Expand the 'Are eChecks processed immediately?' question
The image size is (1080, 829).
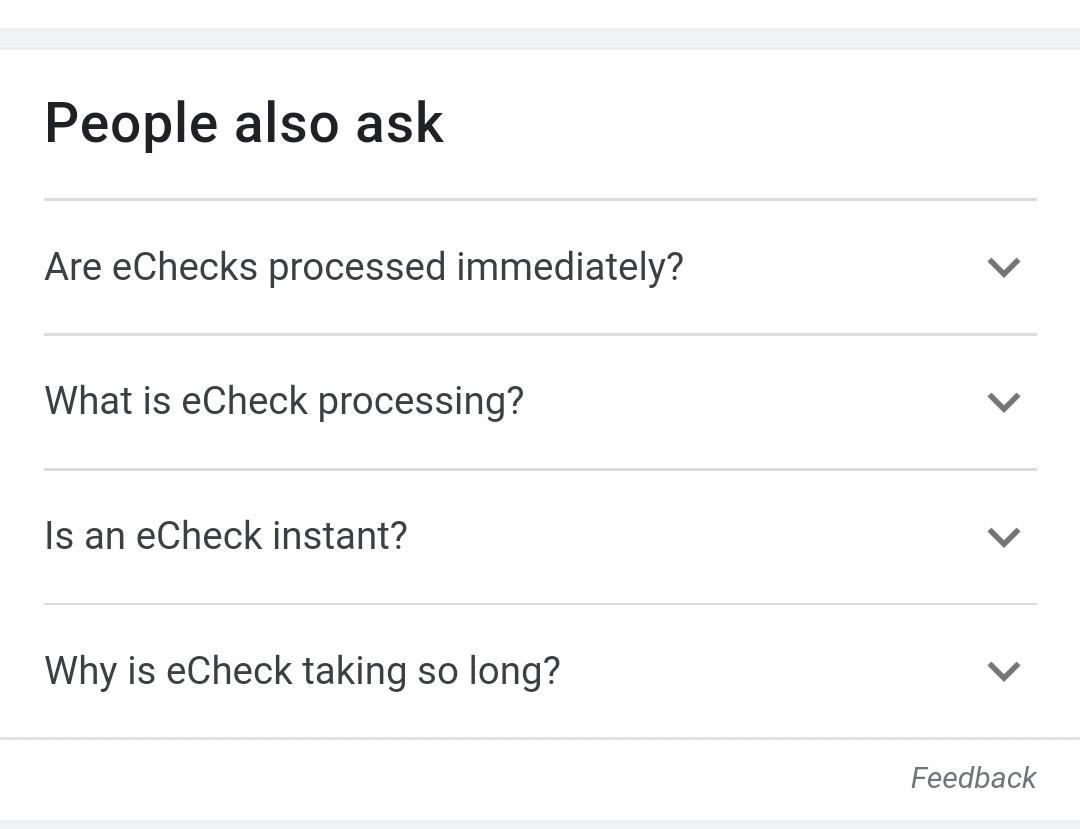[540, 267]
